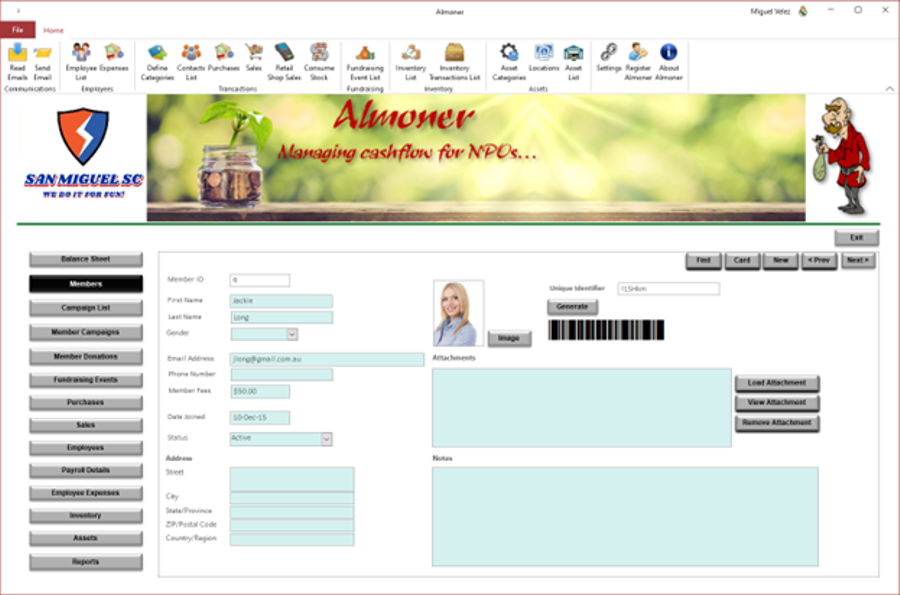Collapse the ribbon with the chevron
This screenshot has width=900, height=595.
[889, 88]
